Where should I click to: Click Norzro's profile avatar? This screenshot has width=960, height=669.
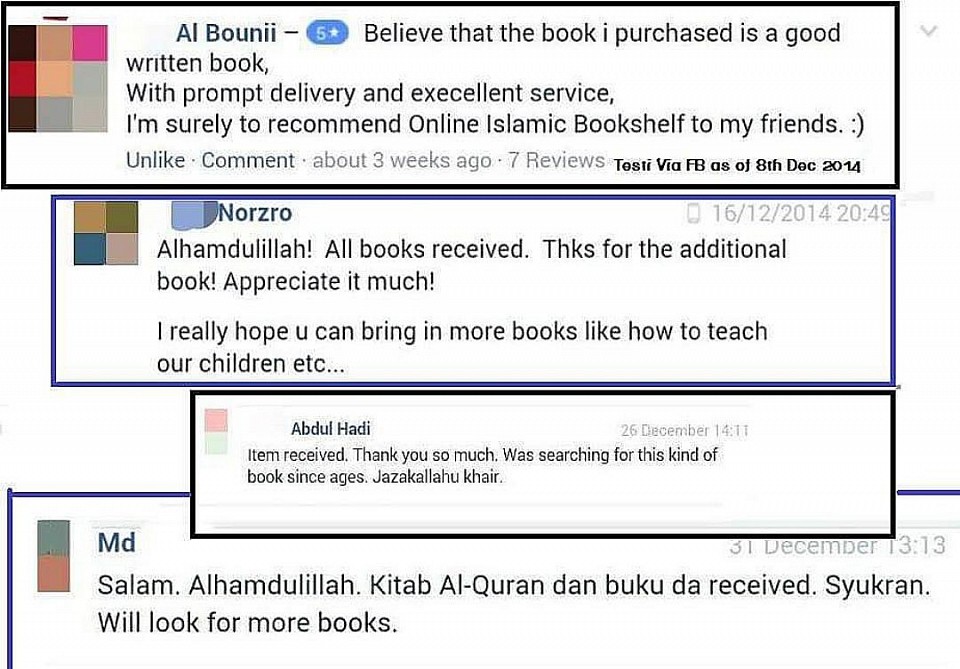(106, 233)
